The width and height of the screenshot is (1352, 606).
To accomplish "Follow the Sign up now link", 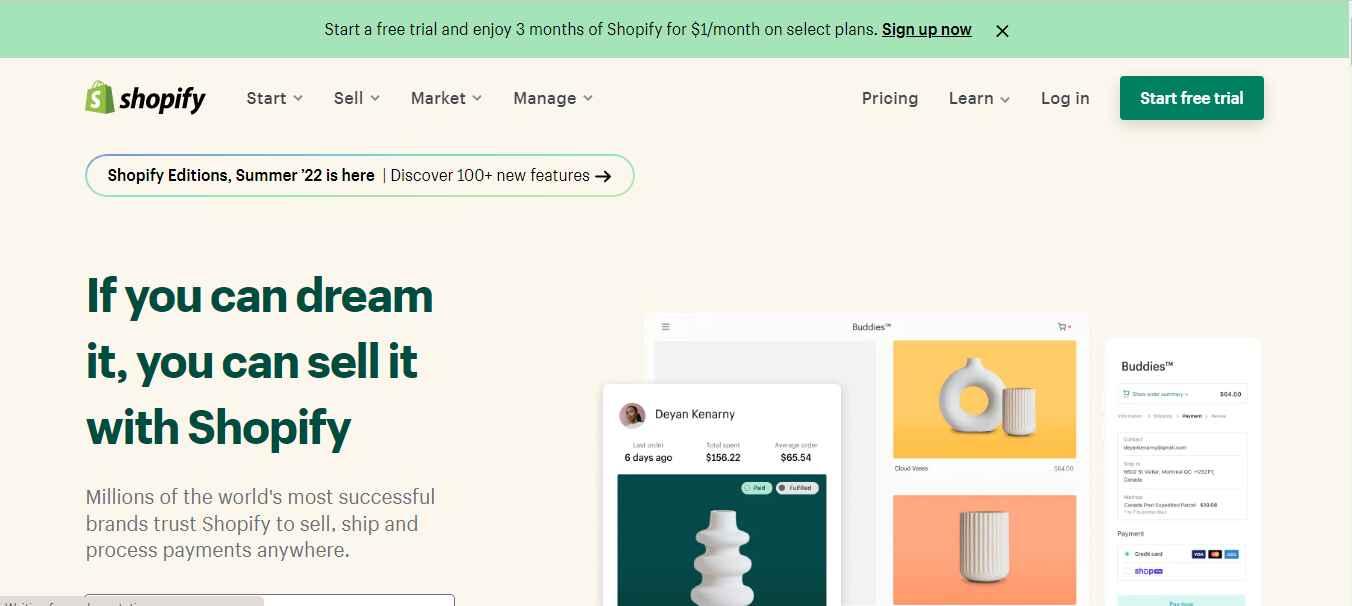I will click(927, 29).
